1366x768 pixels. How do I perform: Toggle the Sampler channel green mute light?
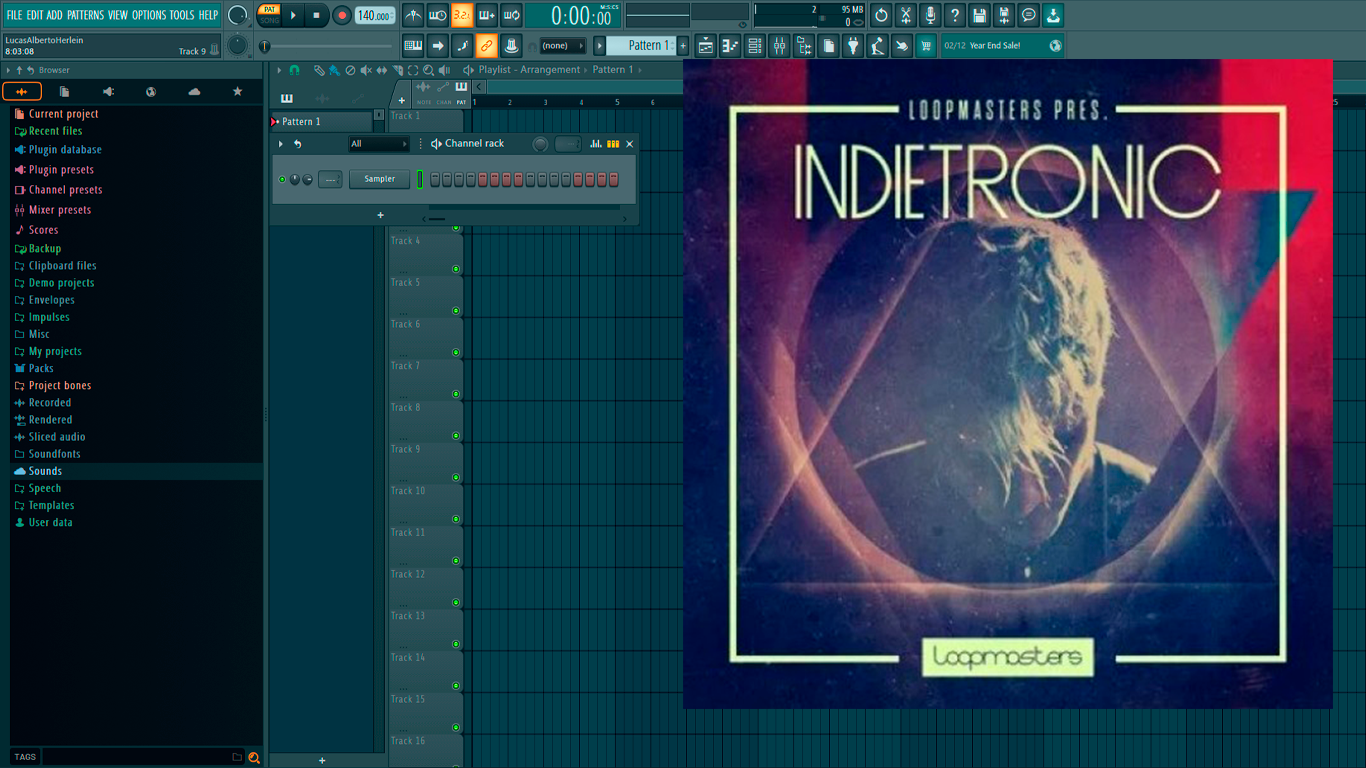pos(282,179)
